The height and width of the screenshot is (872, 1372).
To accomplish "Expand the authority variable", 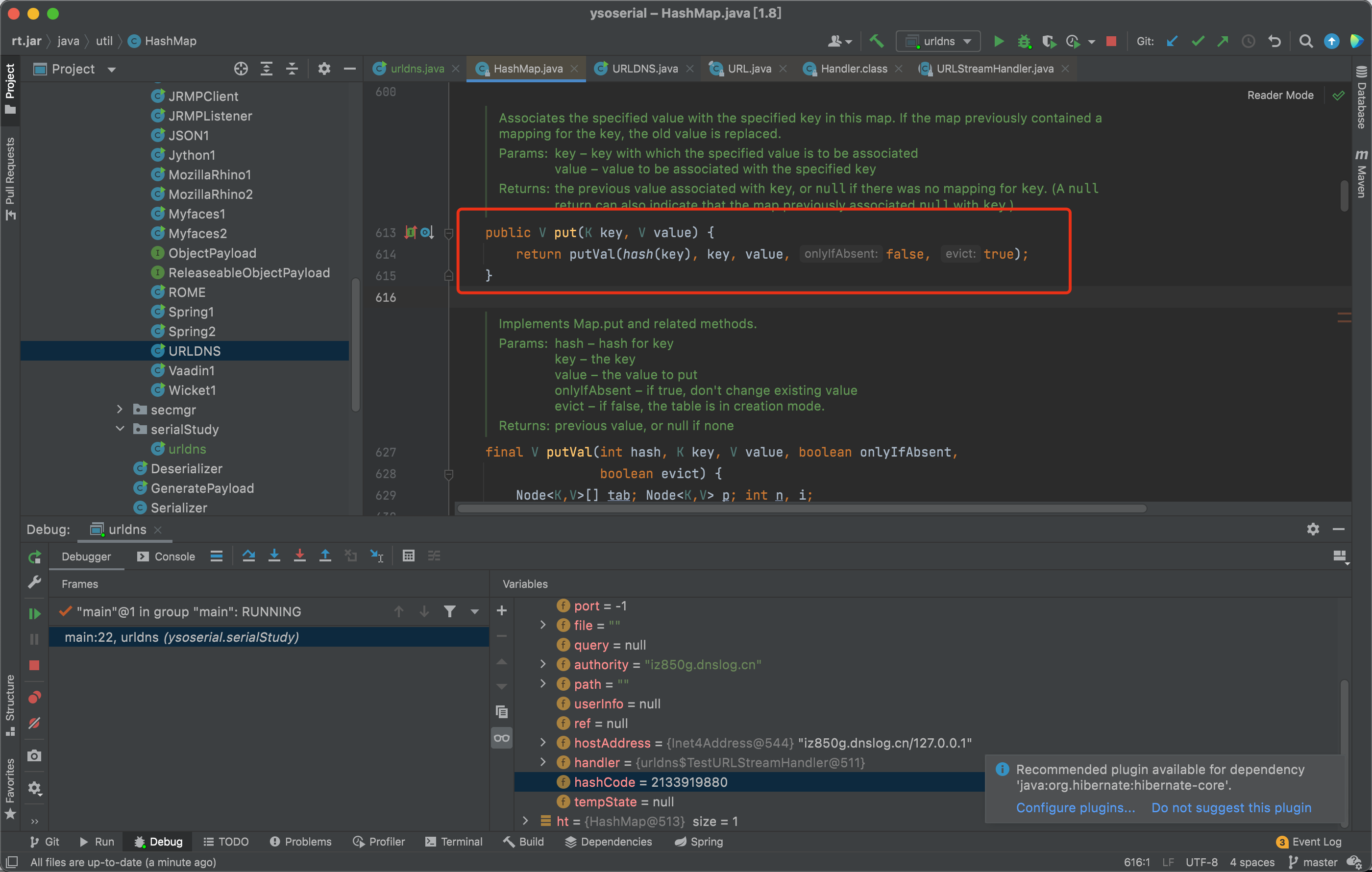I will tap(543, 664).
